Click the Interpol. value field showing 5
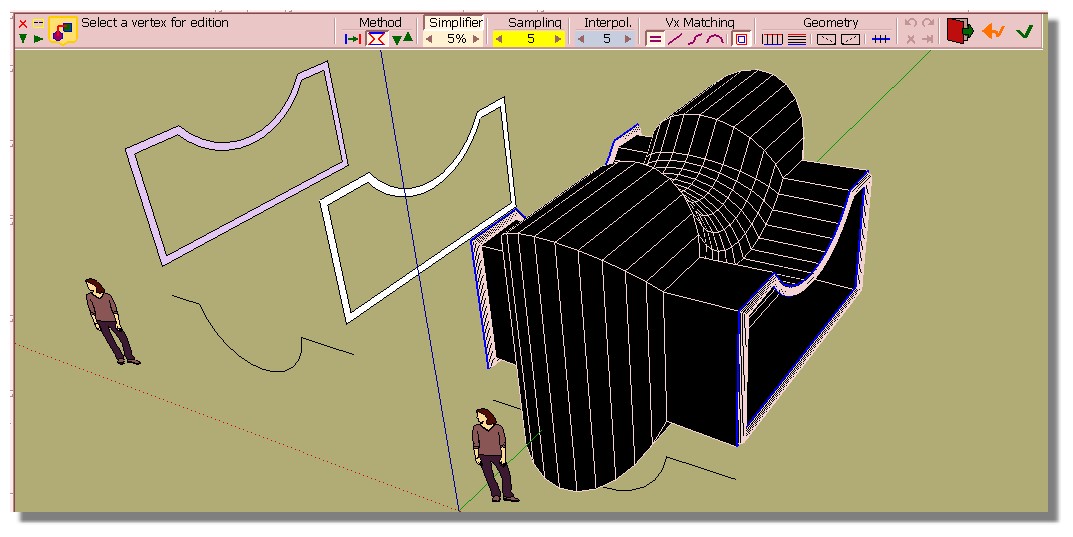 [606, 39]
